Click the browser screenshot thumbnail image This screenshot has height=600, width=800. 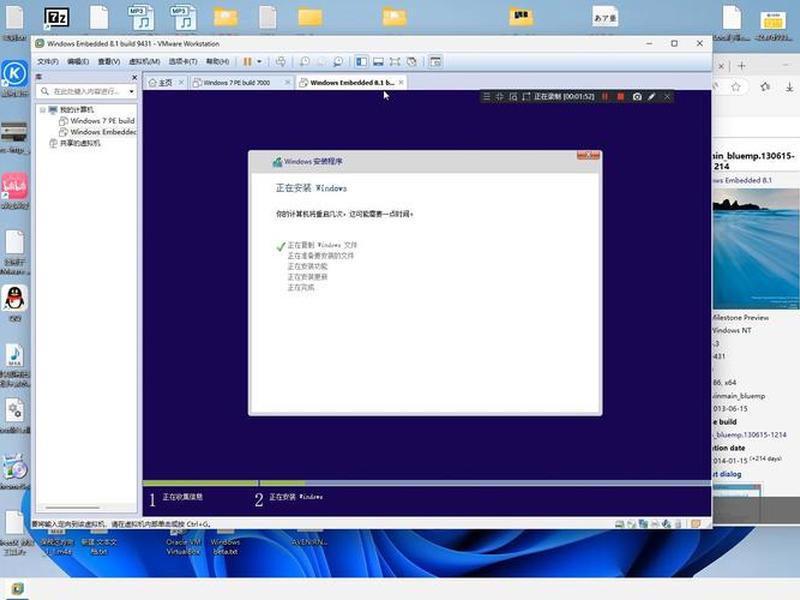click(x=756, y=249)
